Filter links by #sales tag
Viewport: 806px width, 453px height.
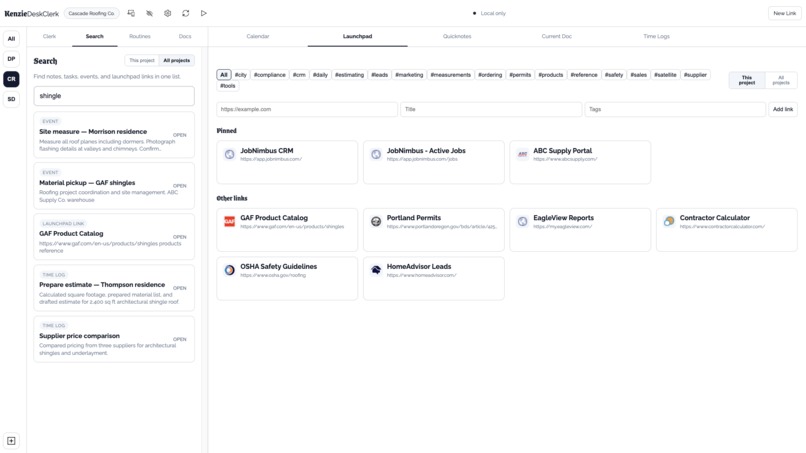click(638, 75)
